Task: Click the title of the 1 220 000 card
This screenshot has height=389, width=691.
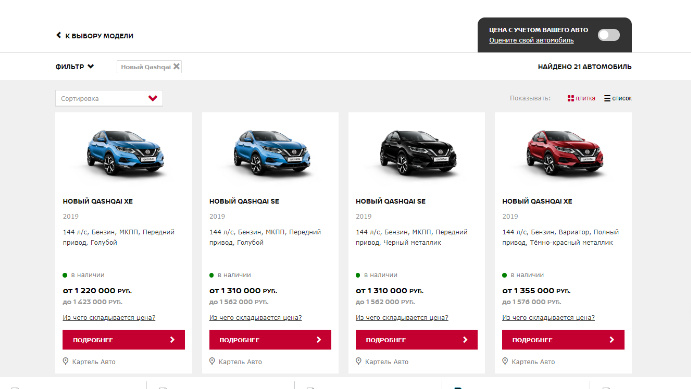Action: (97, 201)
